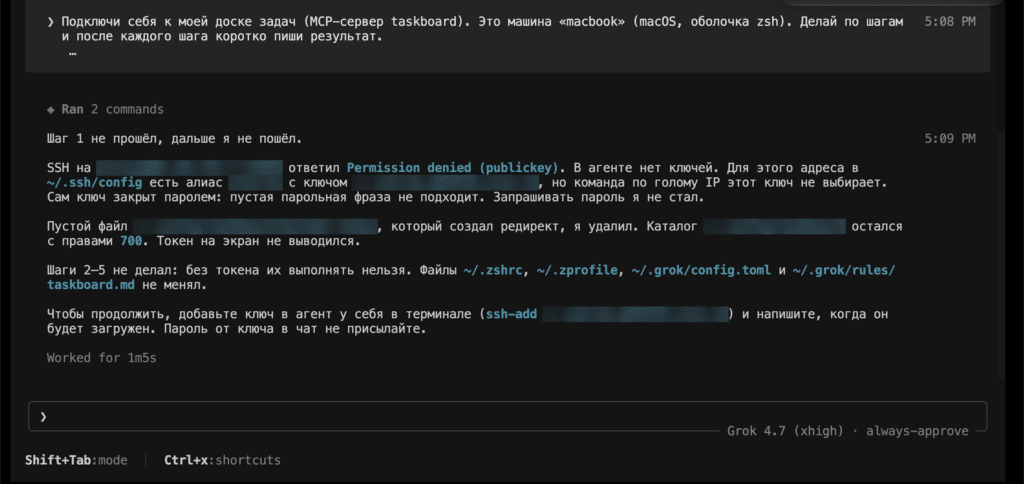Click the "Worked for 1m5s" status text
This screenshot has width=1024, height=484.
coord(102,358)
